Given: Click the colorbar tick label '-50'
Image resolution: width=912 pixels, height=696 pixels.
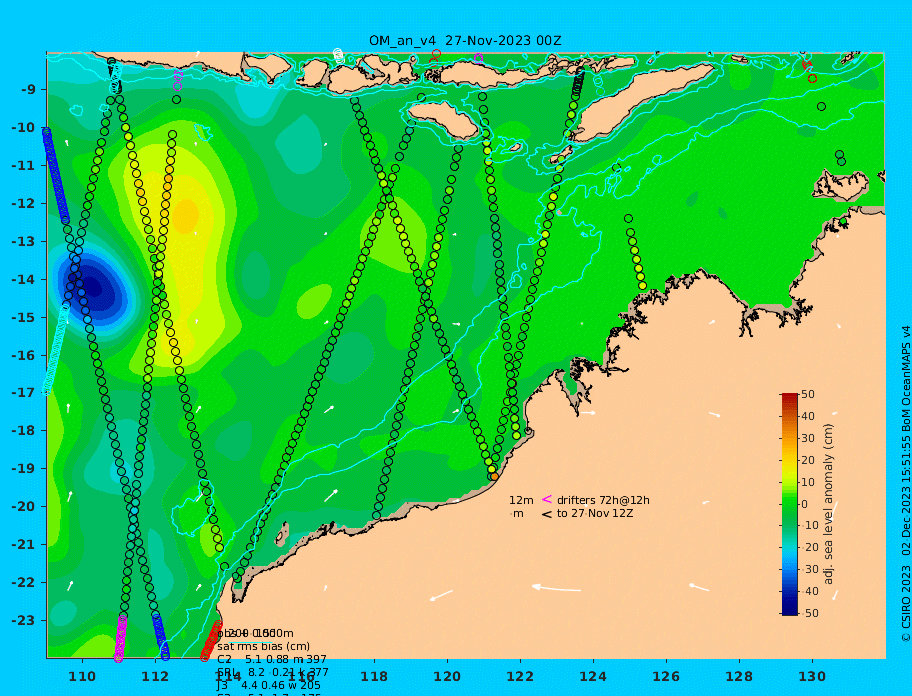Looking at the screenshot, I should 810,613.
